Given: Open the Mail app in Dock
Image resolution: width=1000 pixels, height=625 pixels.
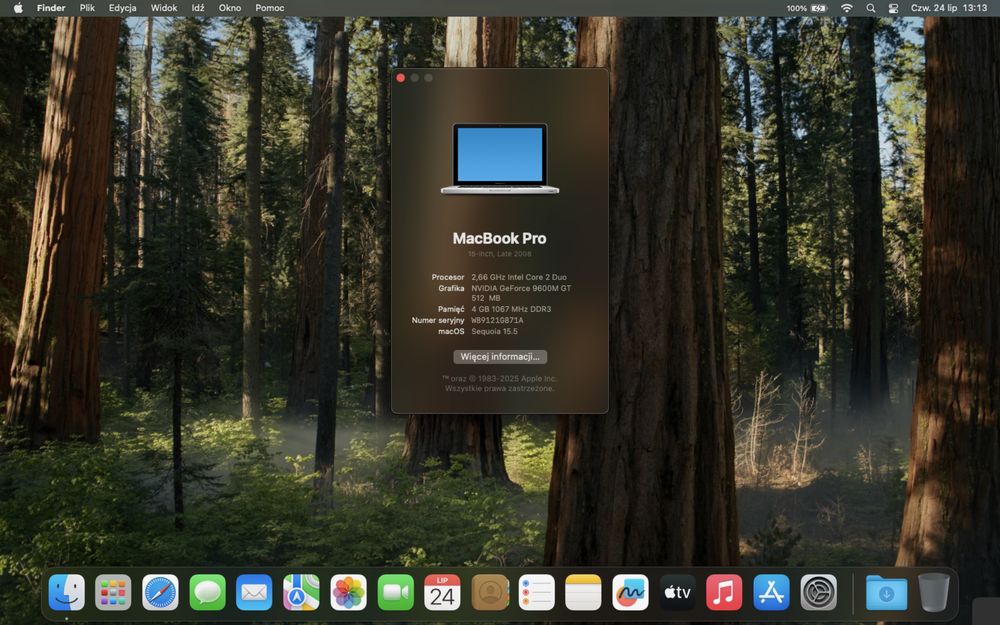Looking at the screenshot, I should [254, 592].
